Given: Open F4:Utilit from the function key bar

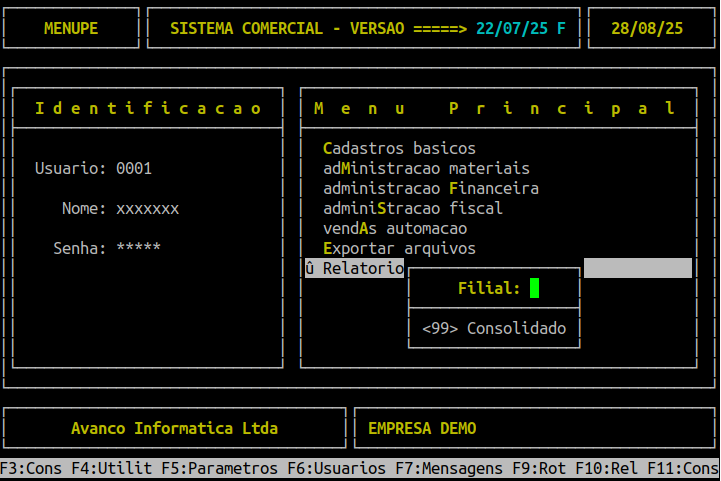Looking at the screenshot, I should 112,469.
